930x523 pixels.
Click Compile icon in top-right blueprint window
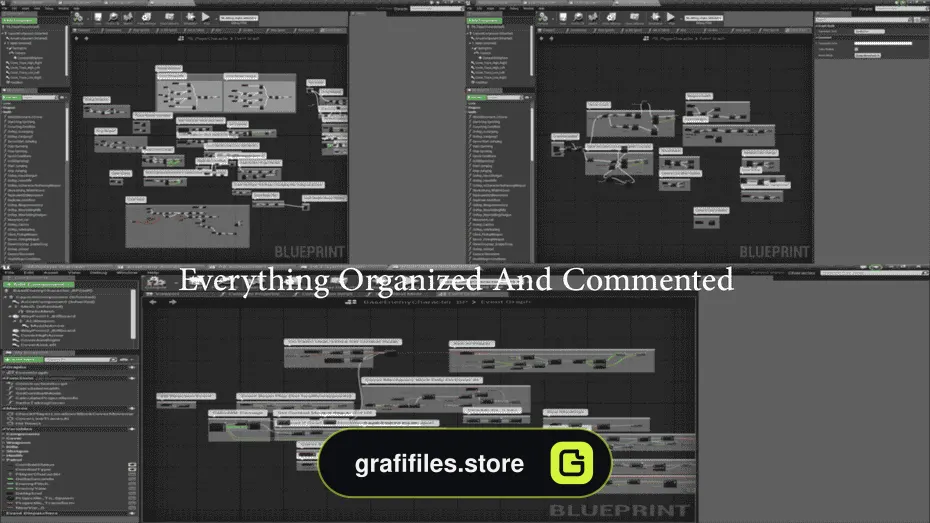543,18
